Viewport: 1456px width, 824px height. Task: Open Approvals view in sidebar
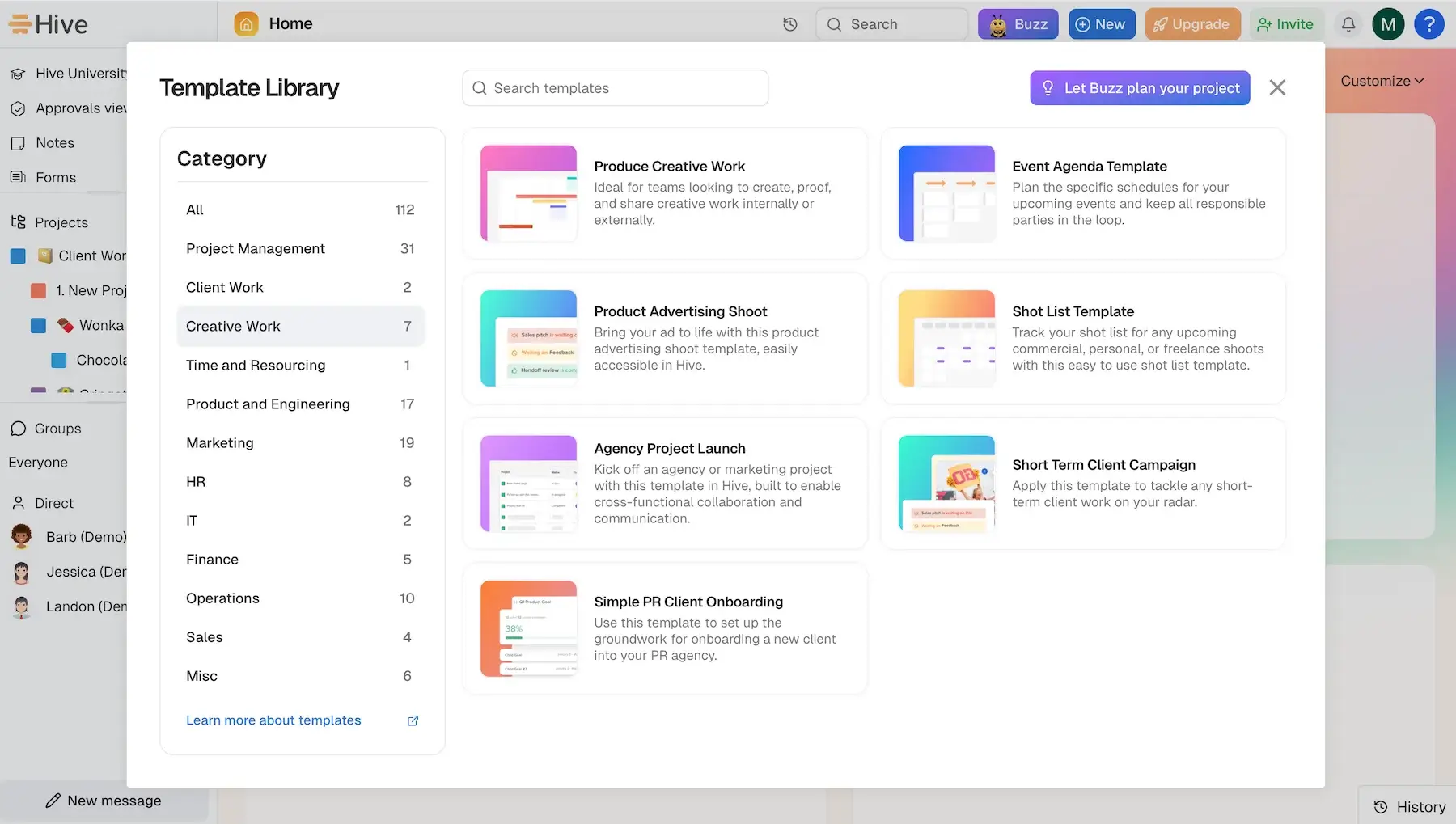pos(68,108)
